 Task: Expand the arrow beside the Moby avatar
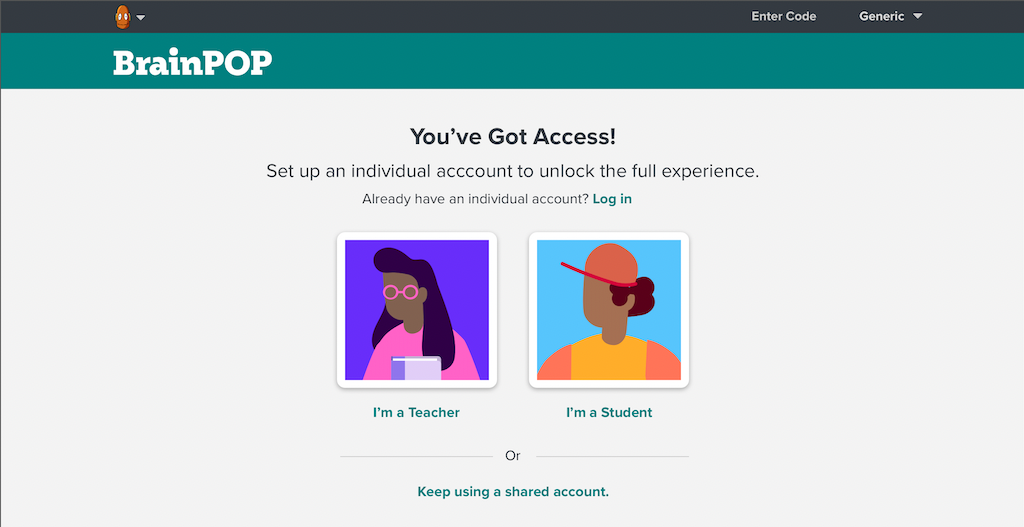(140, 18)
